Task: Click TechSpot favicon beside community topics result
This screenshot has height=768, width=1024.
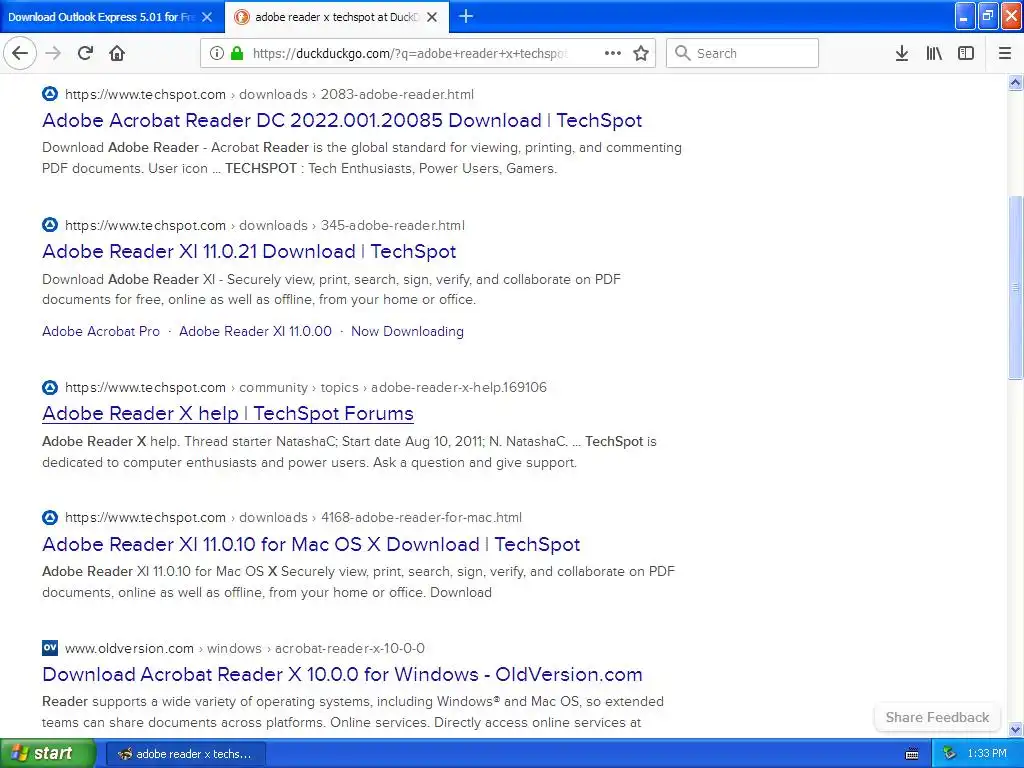Action: 50,387
